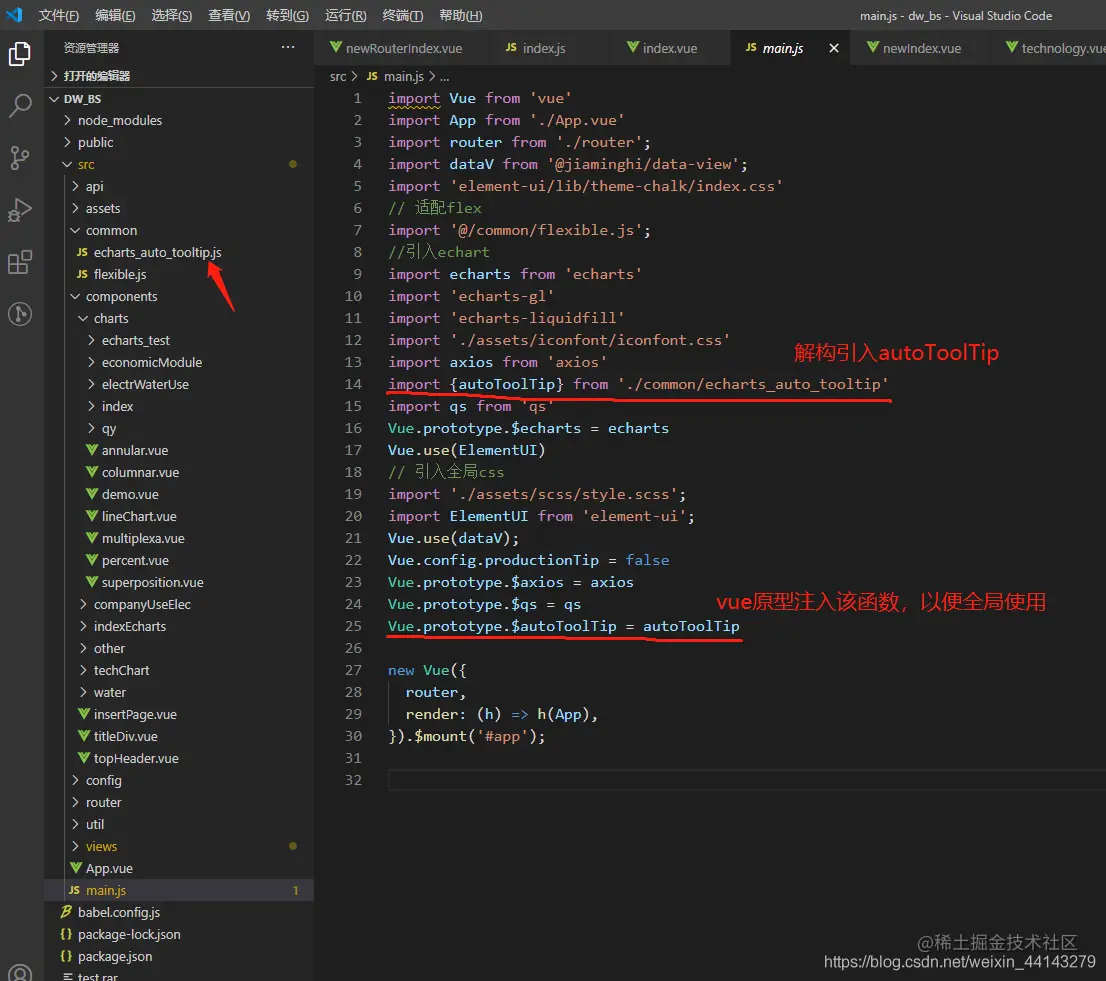1106x981 pixels.
Task: Click src in editor breadcrumb
Action: (x=338, y=76)
